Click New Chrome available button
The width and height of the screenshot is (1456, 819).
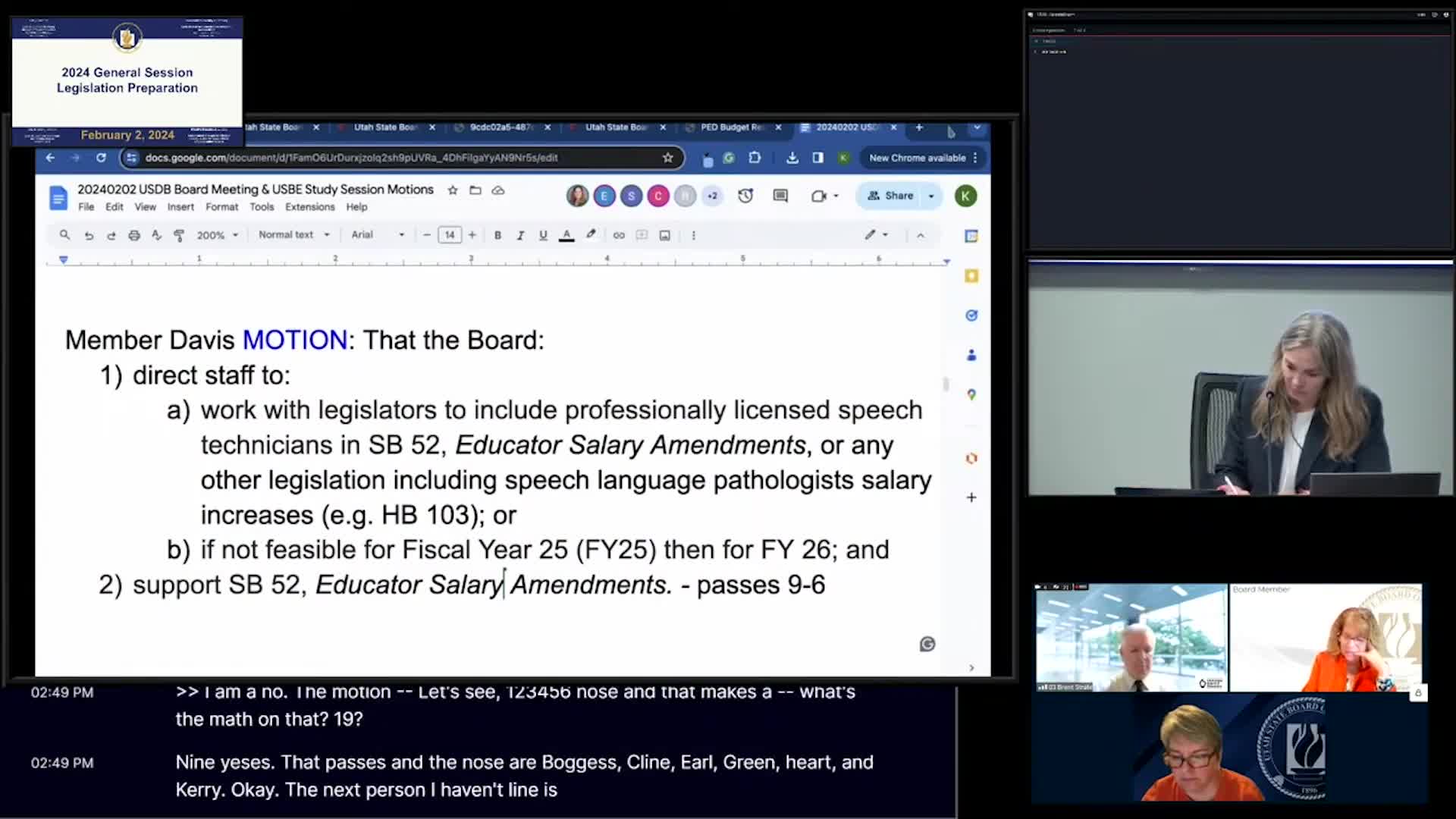(918, 158)
